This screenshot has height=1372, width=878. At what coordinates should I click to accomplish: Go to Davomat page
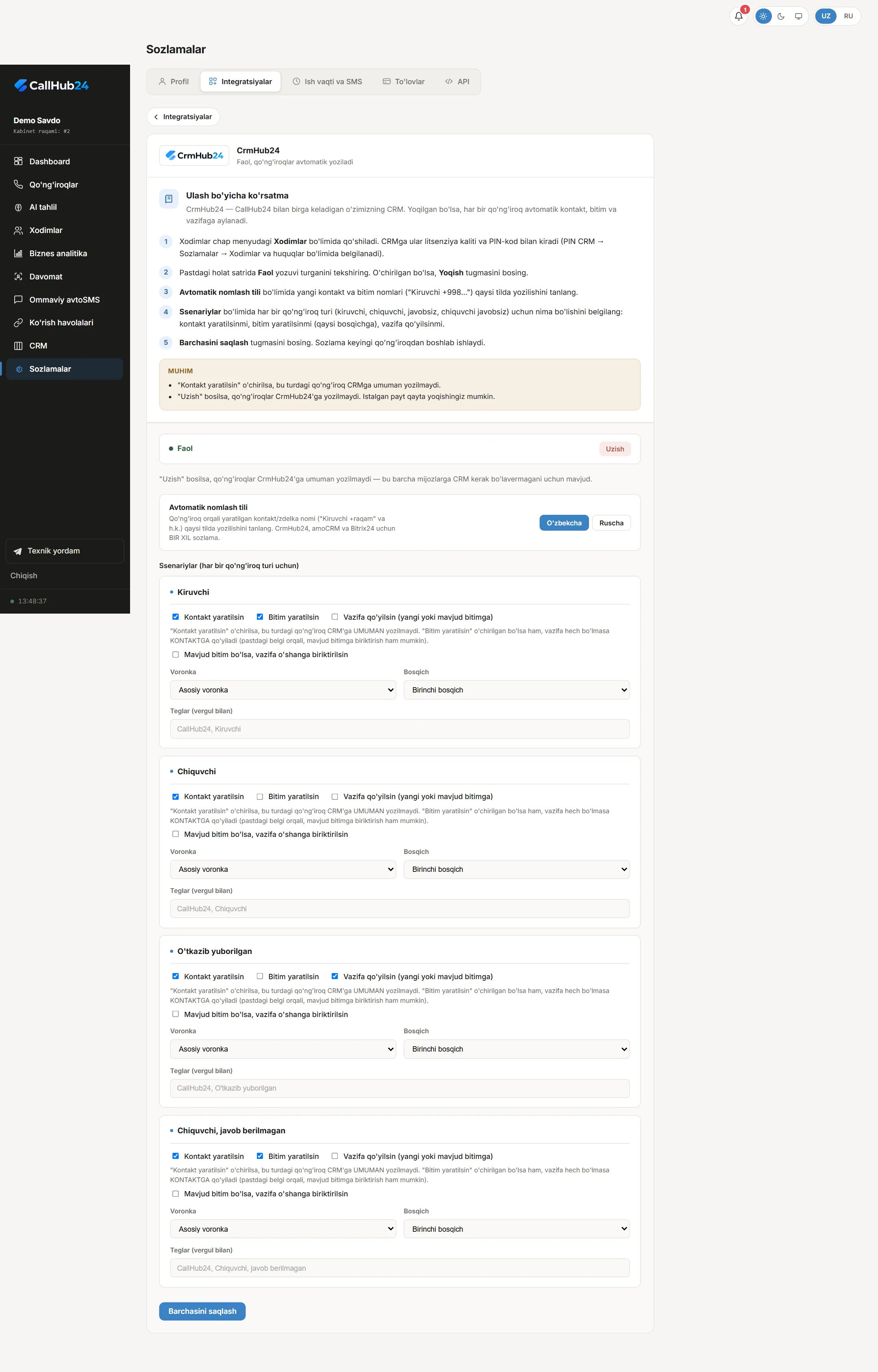[64, 277]
